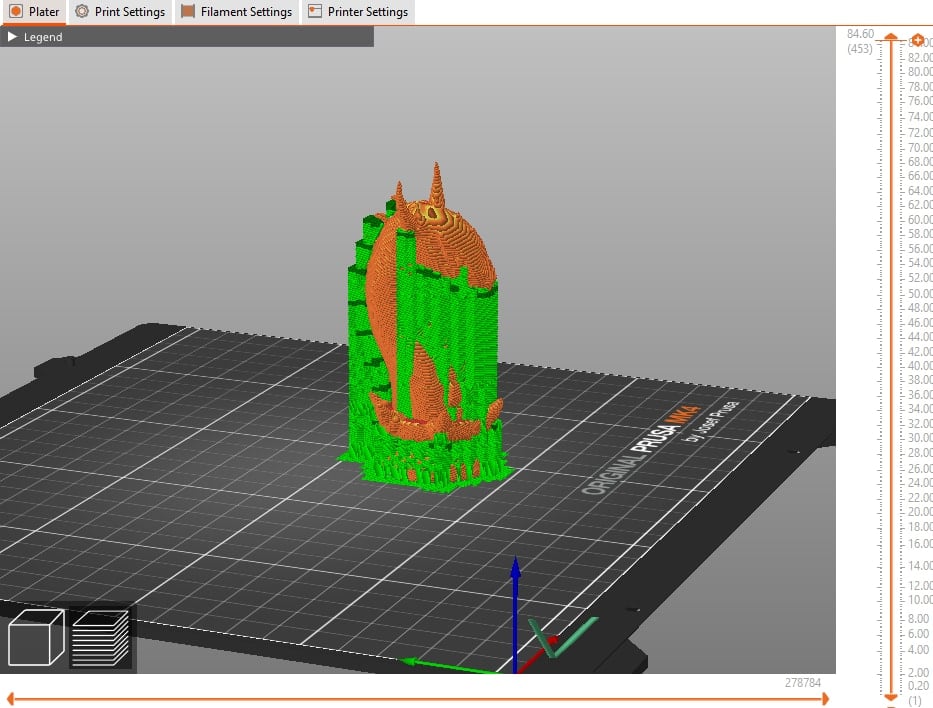Open the Print Settings tab
This screenshot has height=708, width=933.
pyautogui.click(x=120, y=12)
